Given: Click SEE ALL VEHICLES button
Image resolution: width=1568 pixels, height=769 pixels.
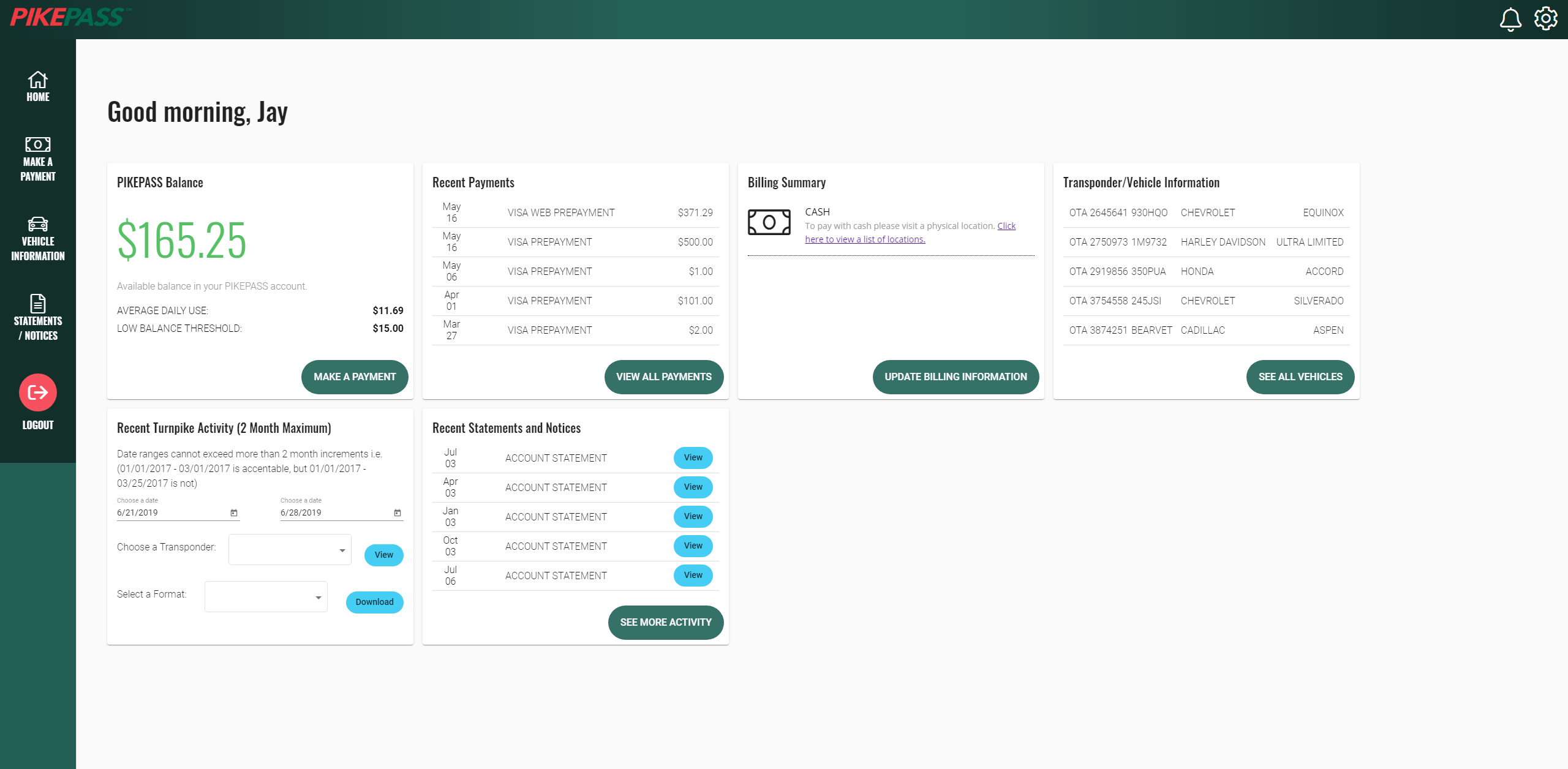Looking at the screenshot, I should point(1300,377).
